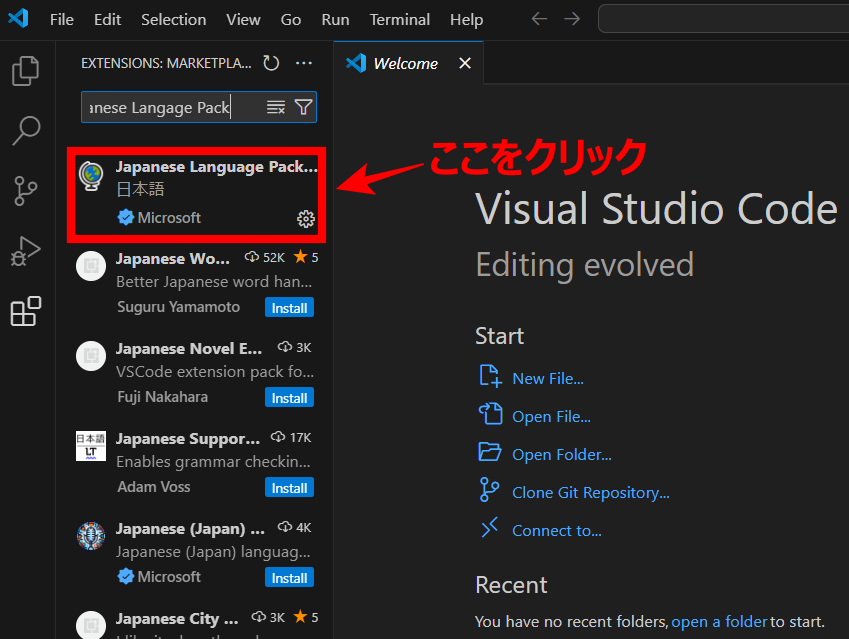Open the Help menu
Viewport: 849px width, 639px height.
[x=466, y=19]
